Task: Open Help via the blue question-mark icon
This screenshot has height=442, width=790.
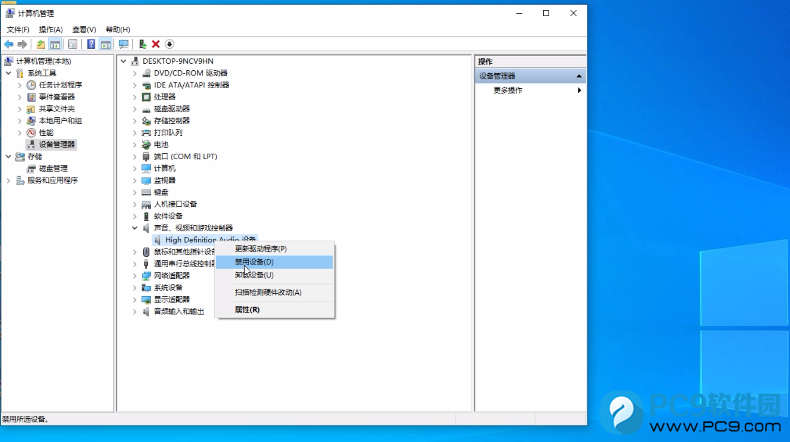Action: [x=91, y=44]
